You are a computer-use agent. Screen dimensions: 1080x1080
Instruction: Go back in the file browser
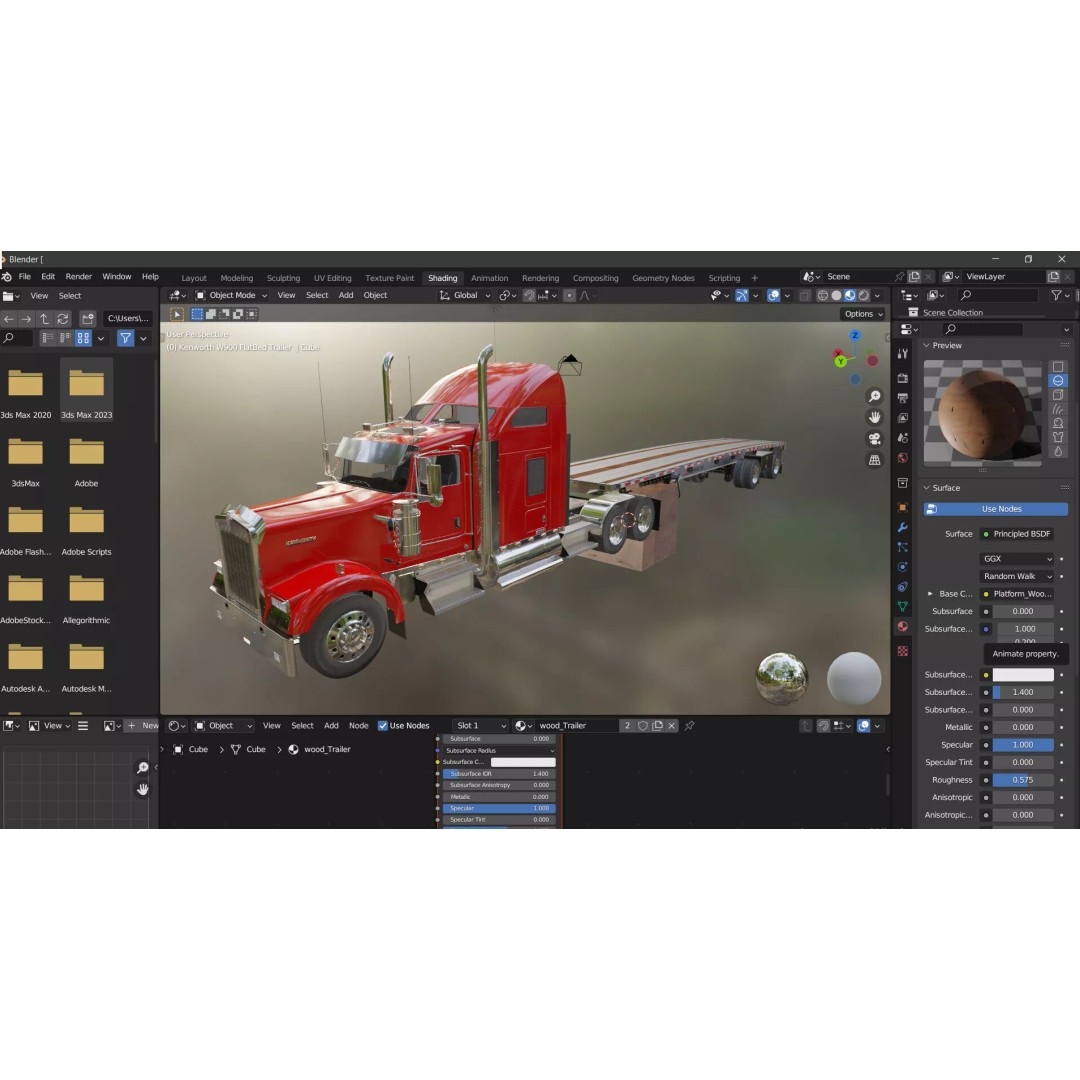9,319
